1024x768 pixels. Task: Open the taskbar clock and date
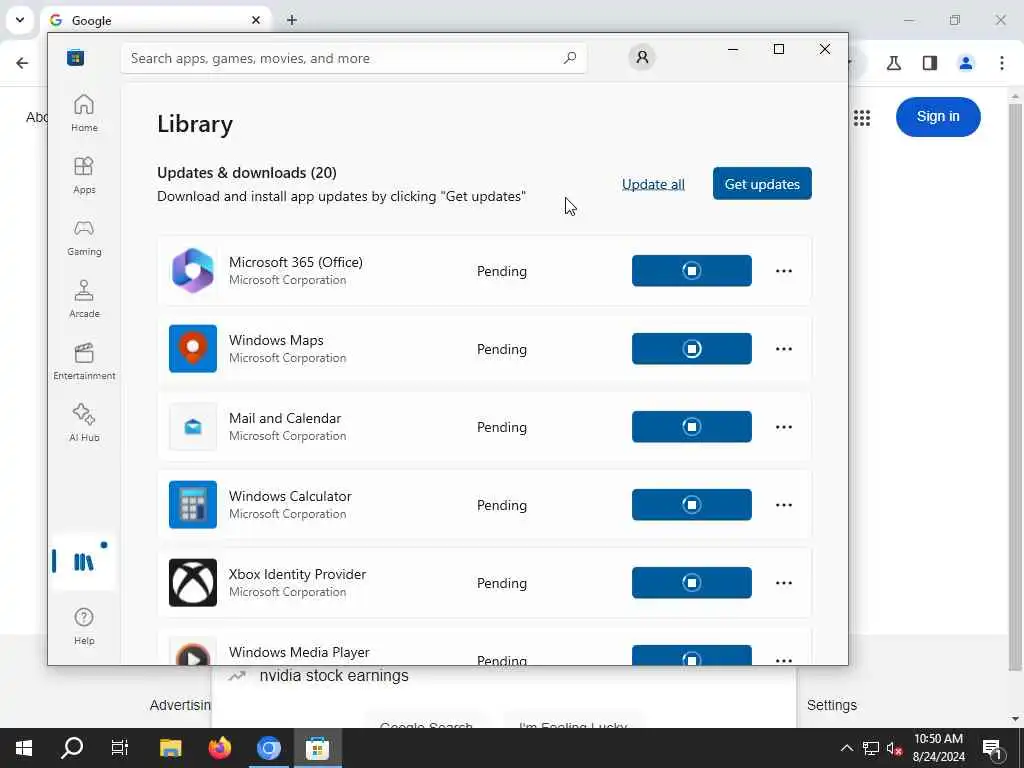click(x=938, y=748)
